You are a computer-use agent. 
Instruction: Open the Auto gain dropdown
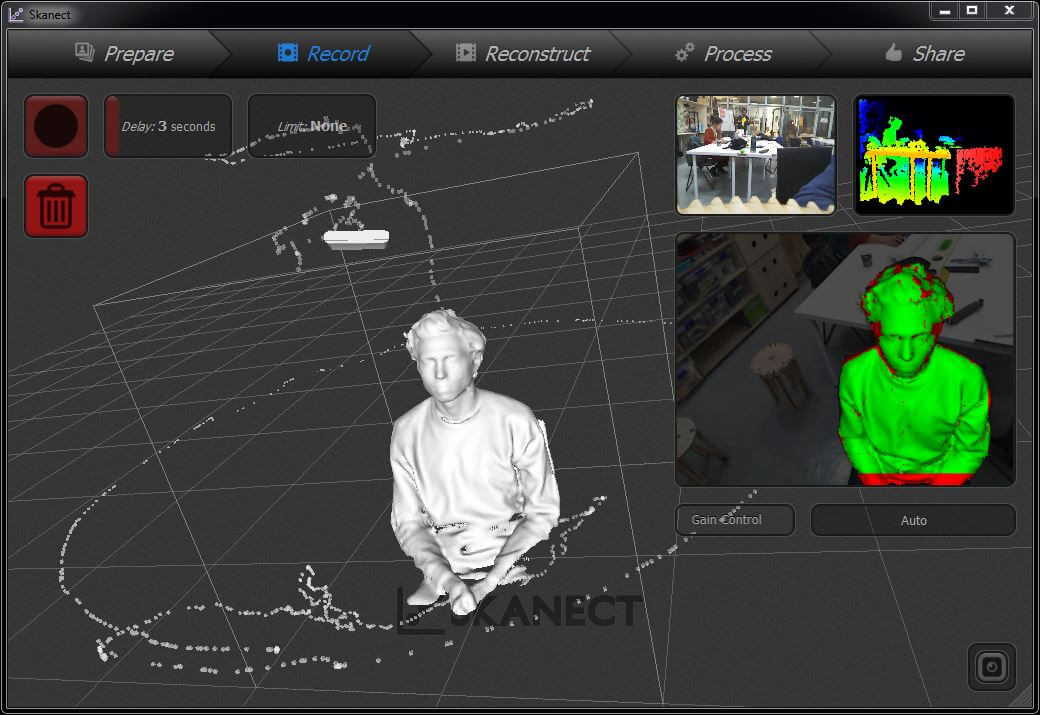pos(913,520)
